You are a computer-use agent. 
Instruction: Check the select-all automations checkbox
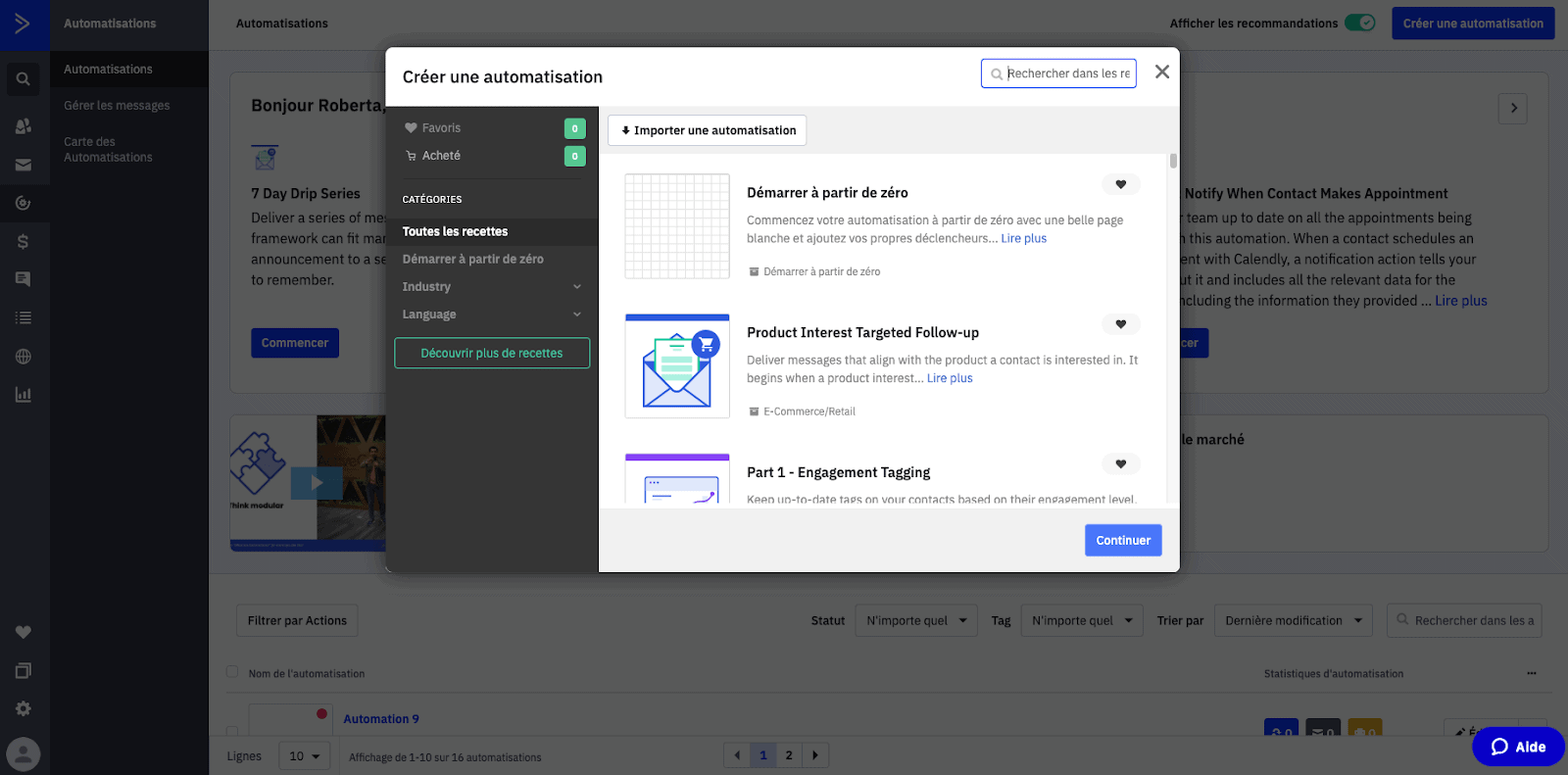[x=232, y=672]
